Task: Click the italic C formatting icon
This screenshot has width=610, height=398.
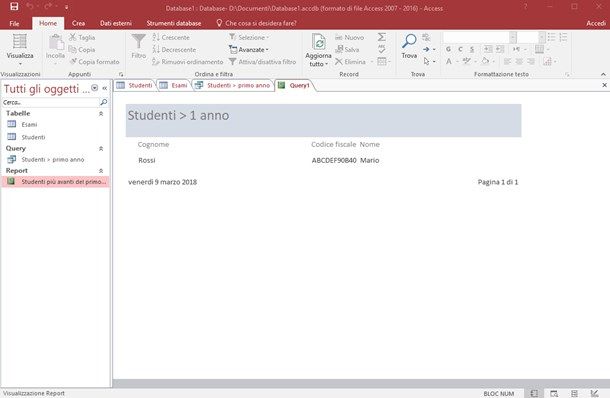Action: (460, 49)
